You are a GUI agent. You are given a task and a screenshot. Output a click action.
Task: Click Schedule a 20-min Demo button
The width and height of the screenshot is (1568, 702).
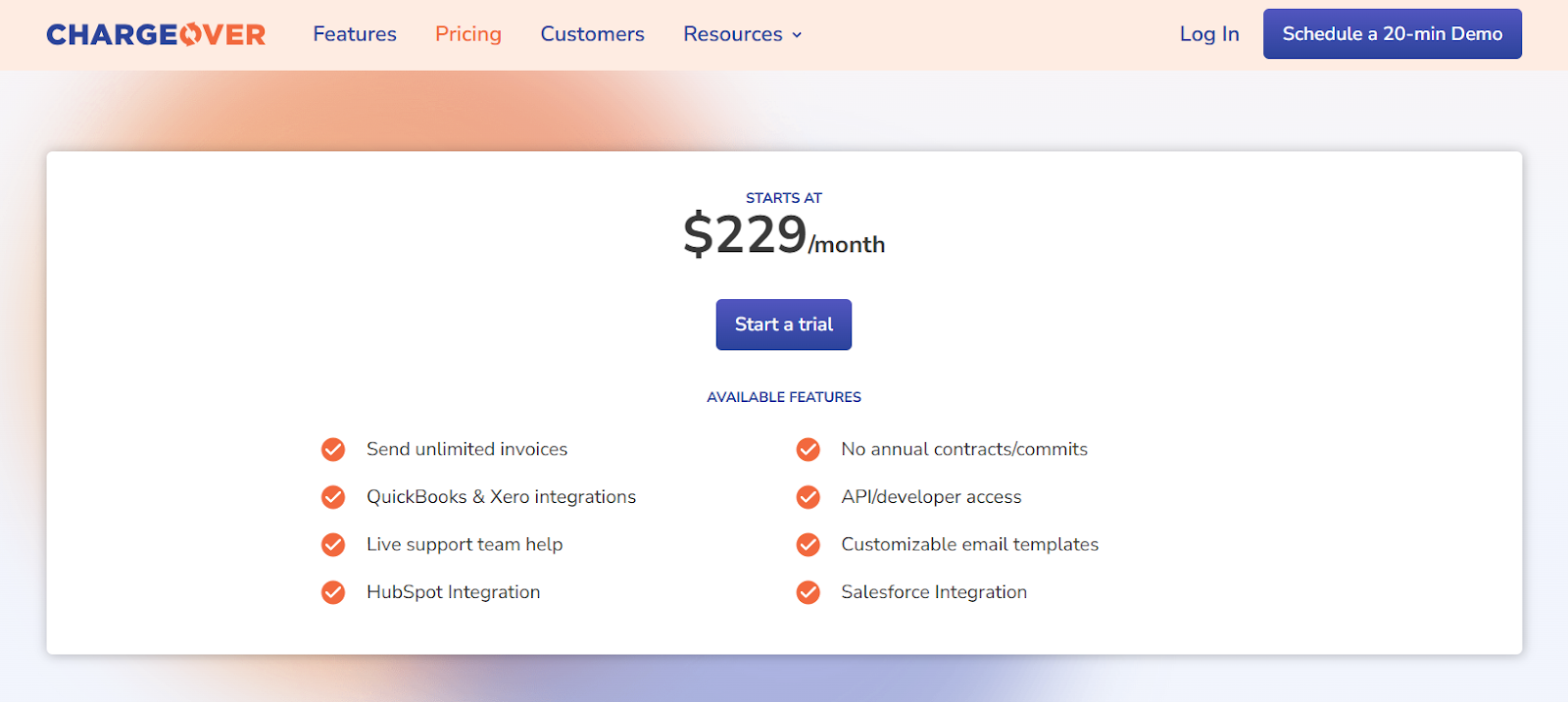click(x=1392, y=33)
